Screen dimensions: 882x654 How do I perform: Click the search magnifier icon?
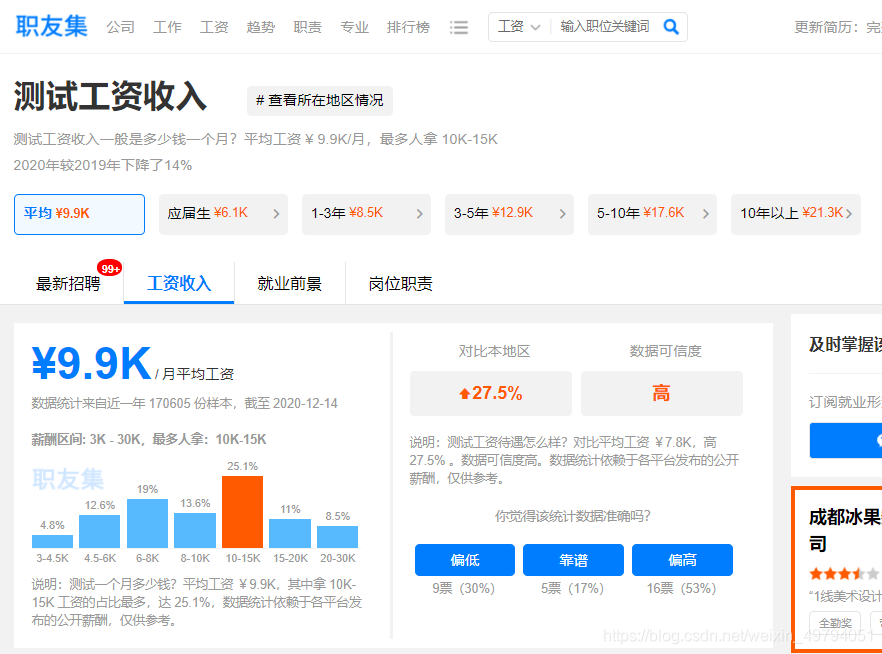670,27
